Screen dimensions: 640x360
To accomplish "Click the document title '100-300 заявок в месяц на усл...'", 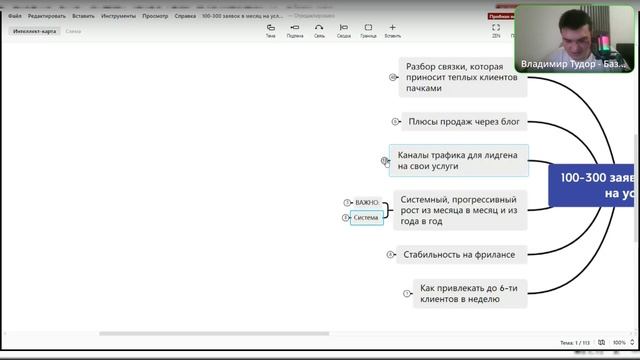I will coord(242,16).
